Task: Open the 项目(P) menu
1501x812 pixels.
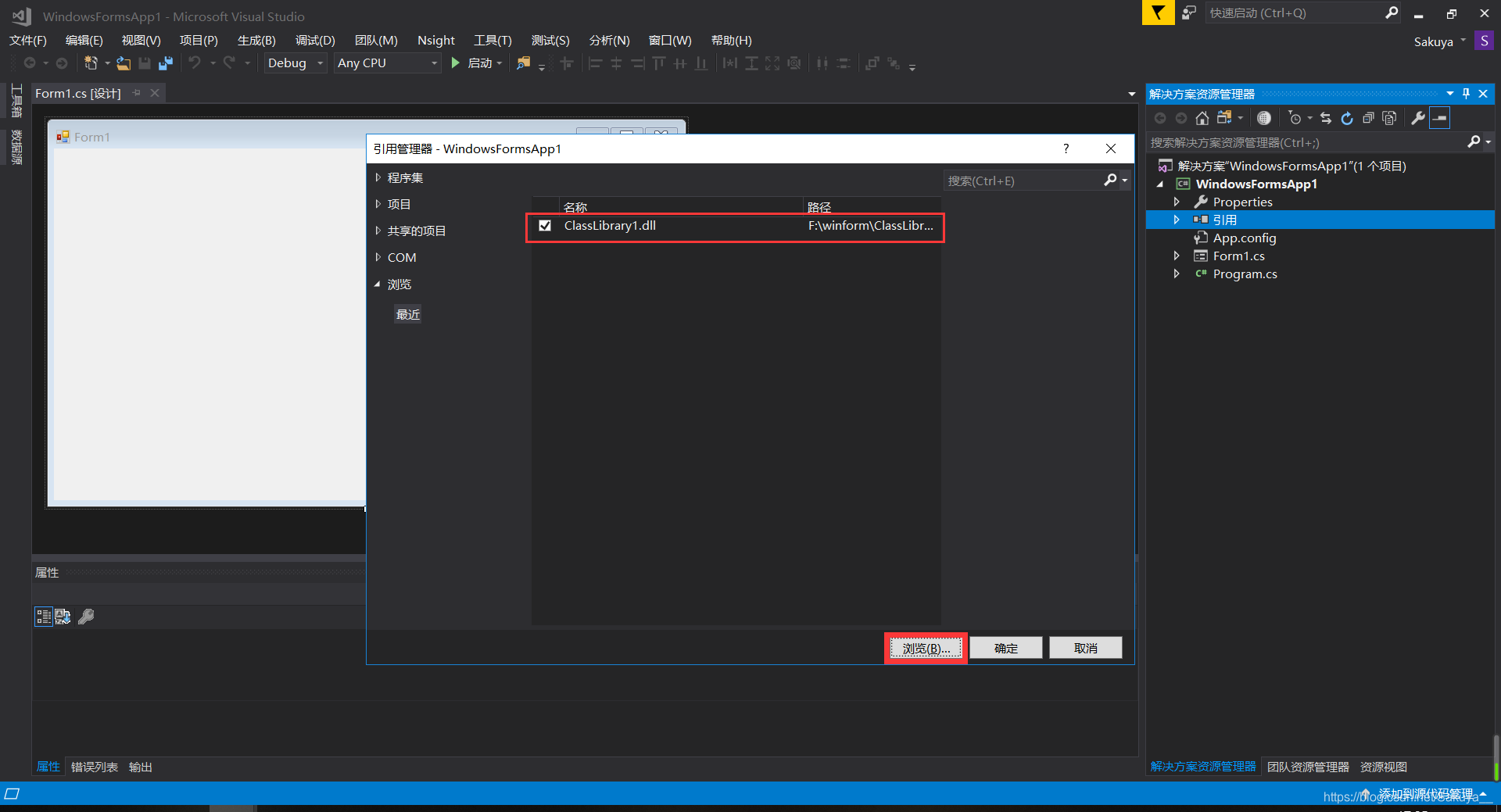Action: pos(199,41)
